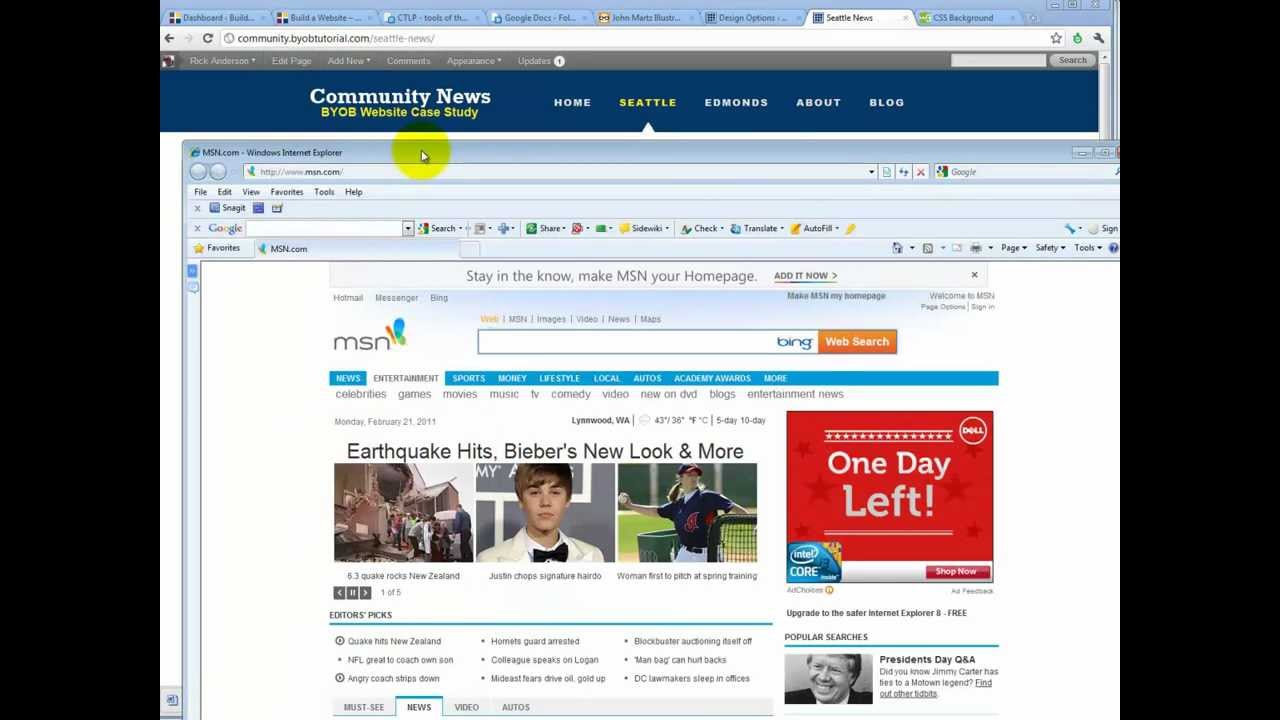The image size is (1280, 720).
Task: Click the Google toolbar highlighter pen icon
Action: [x=850, y=228]
